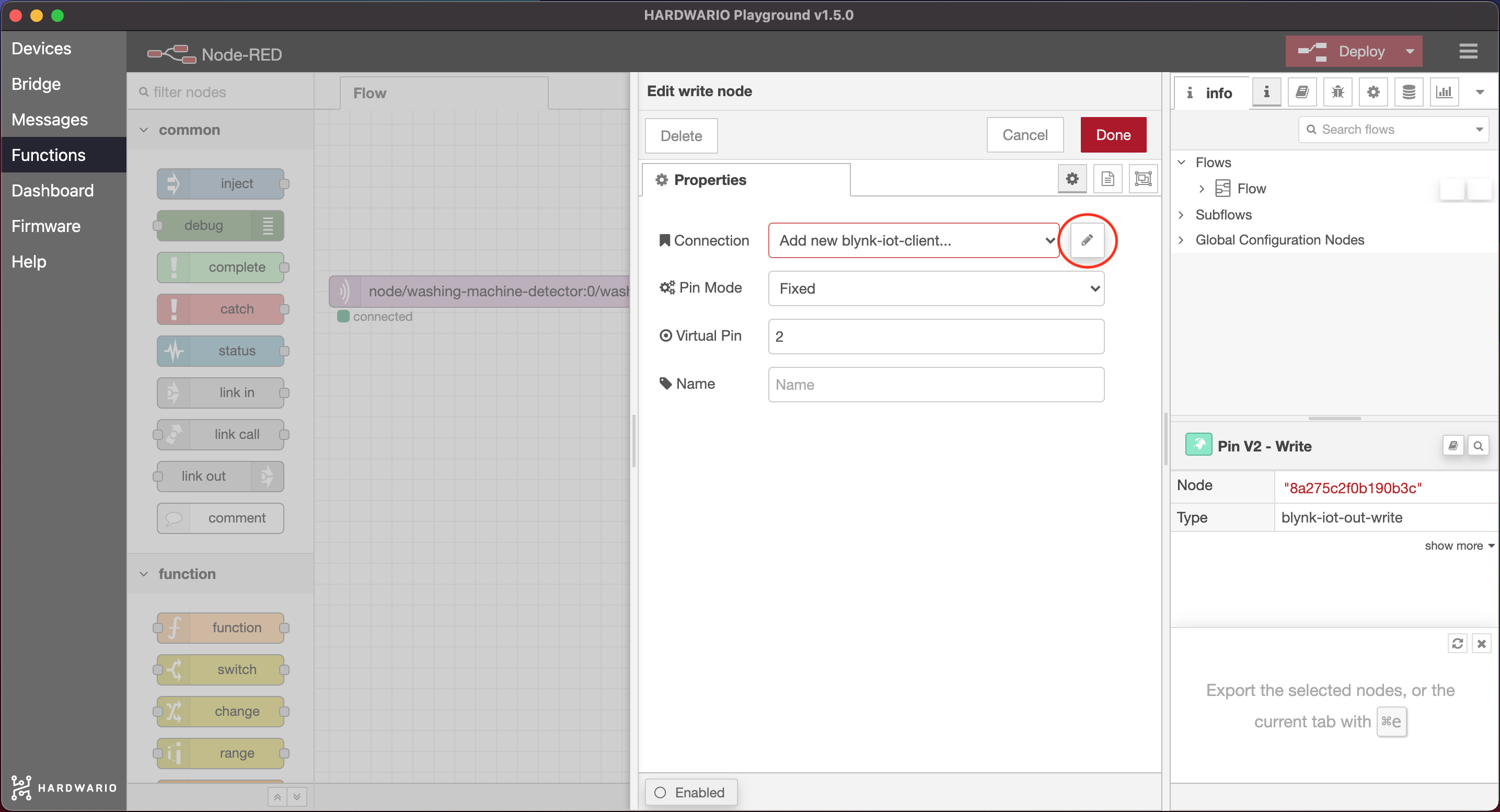Open Deploy options dropdown arrow
This screenshot has width=1500, height=812.
click(x=1410, y=51)
